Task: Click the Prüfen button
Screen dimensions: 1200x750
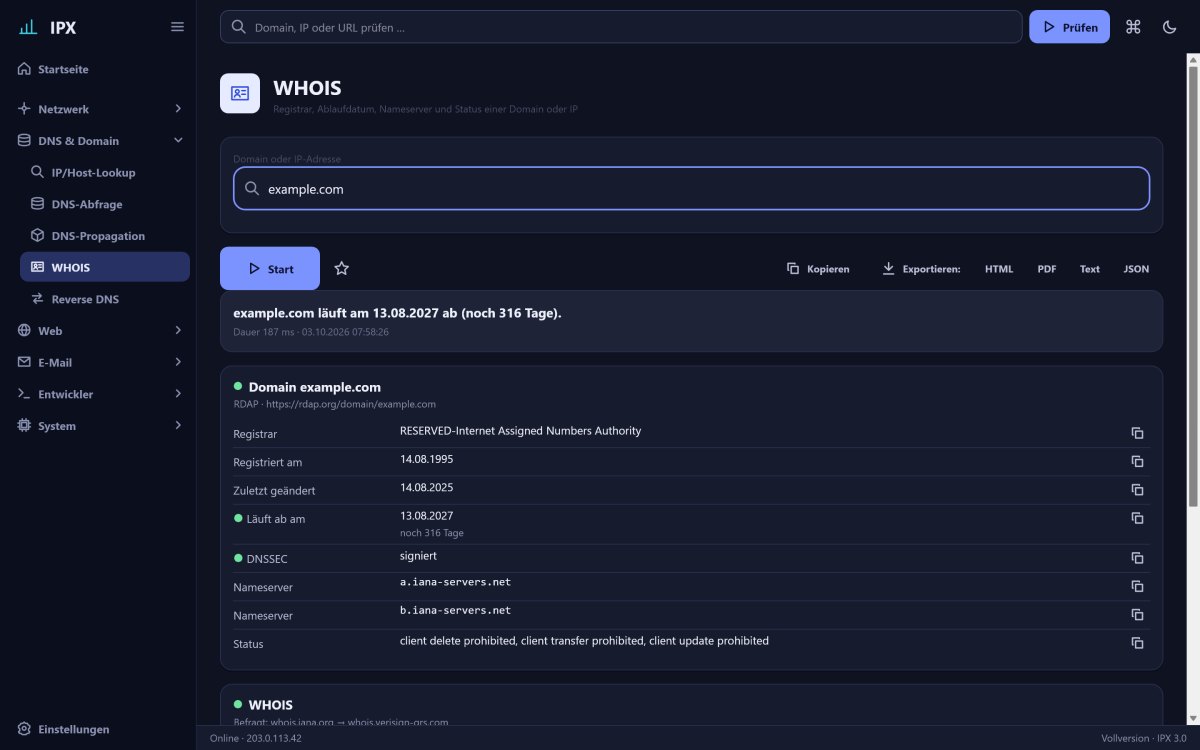Action: pyautogui.click(x=1069, y=27)
